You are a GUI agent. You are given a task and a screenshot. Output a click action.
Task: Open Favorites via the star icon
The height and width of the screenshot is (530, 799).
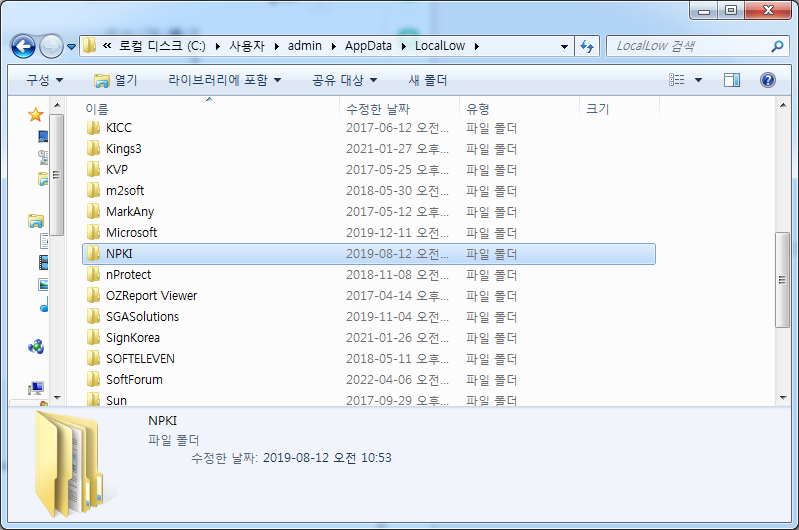(x=35, y=114)
